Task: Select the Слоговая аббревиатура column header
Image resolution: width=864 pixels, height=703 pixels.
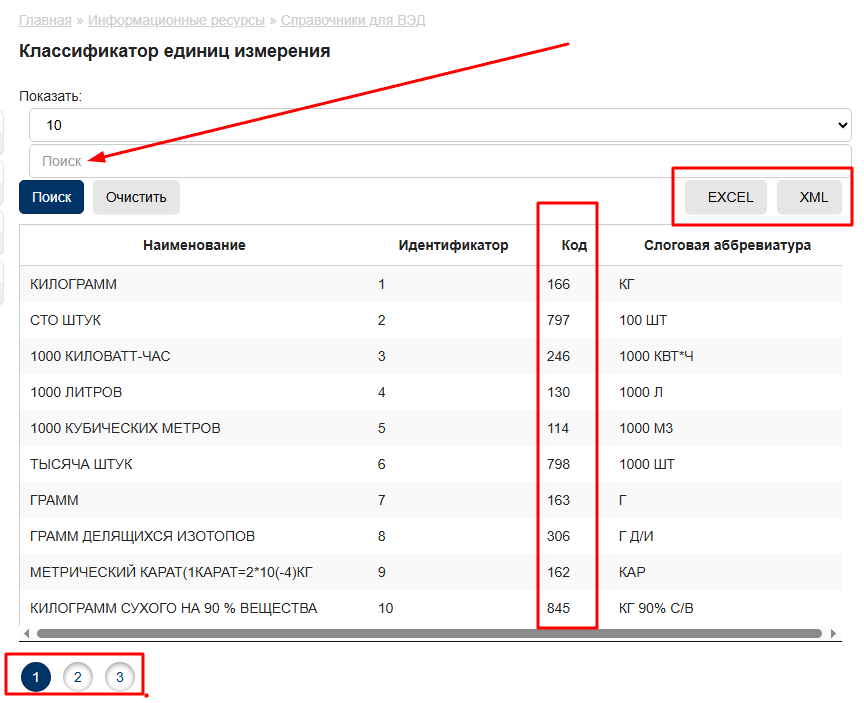Action: (x=727, y=245)
